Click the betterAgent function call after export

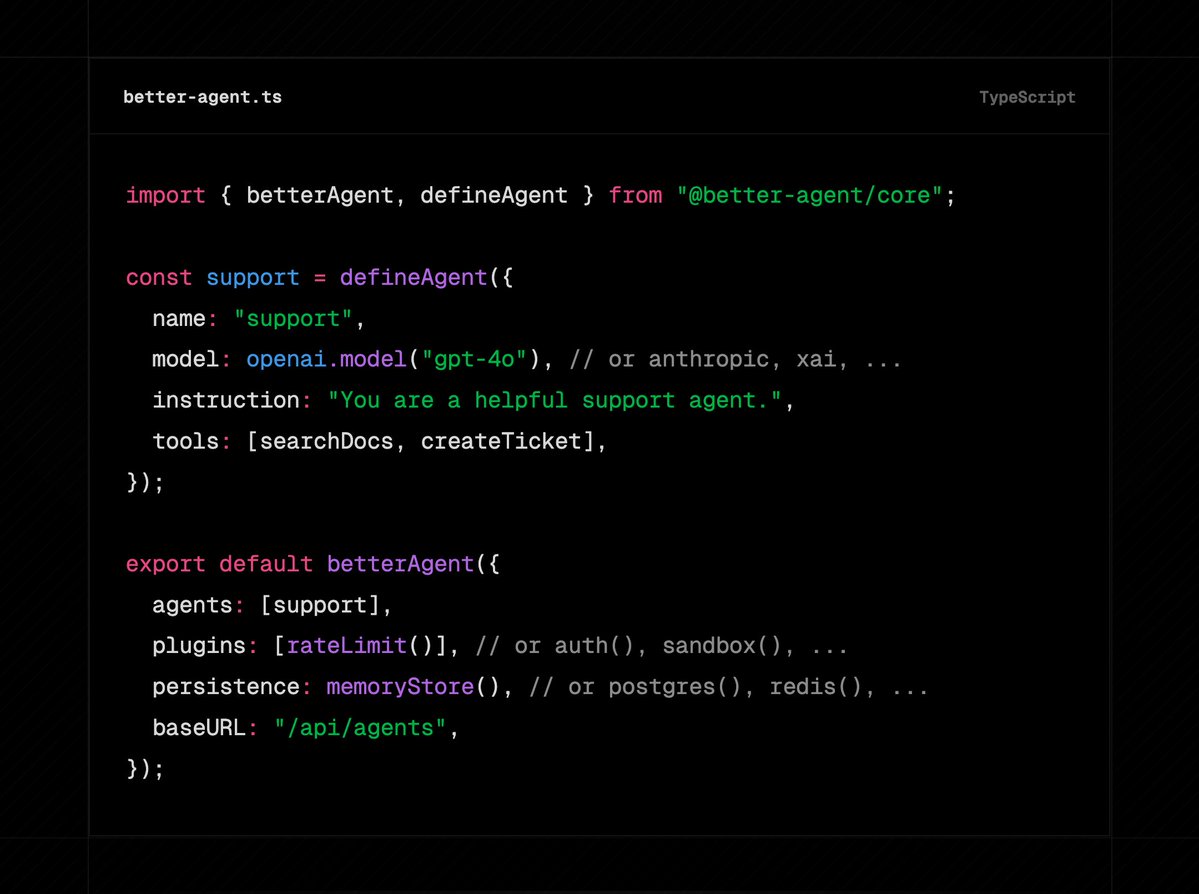pos(400,564)
